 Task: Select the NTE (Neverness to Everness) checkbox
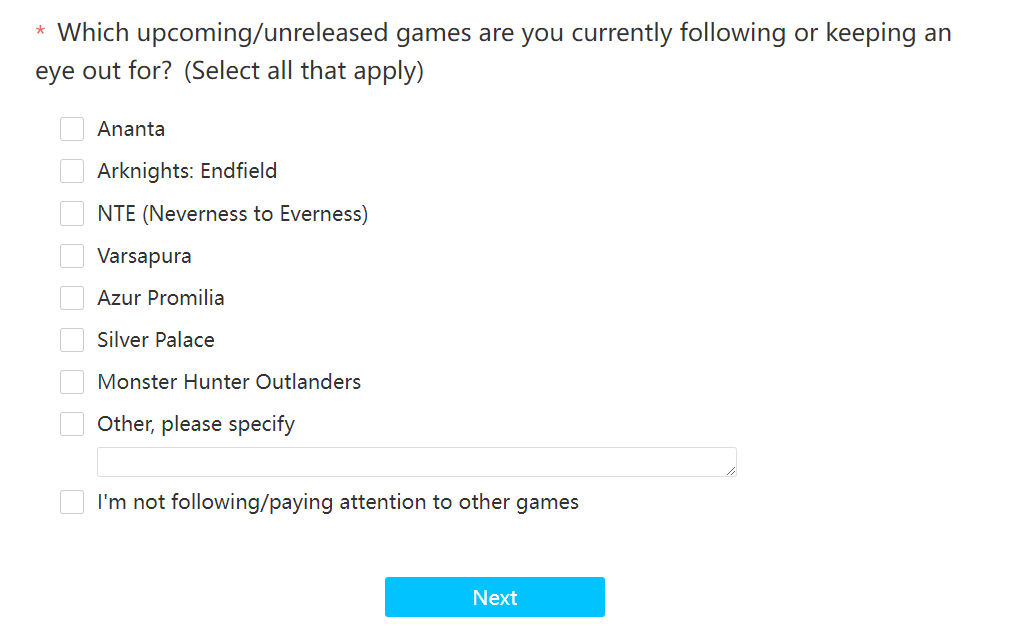tap(72, 213)
